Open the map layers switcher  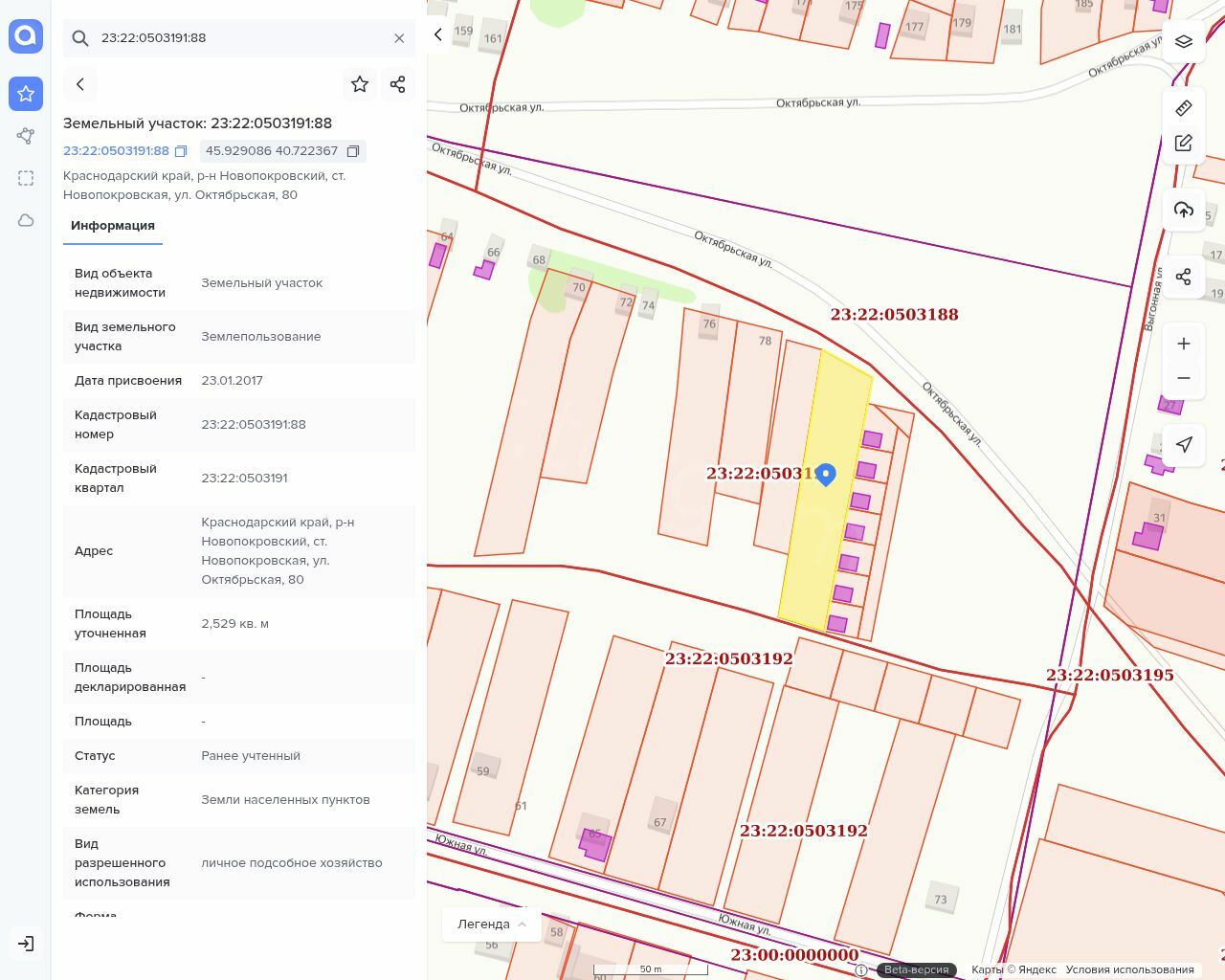pyautogui.click(x=1184, y=41)
